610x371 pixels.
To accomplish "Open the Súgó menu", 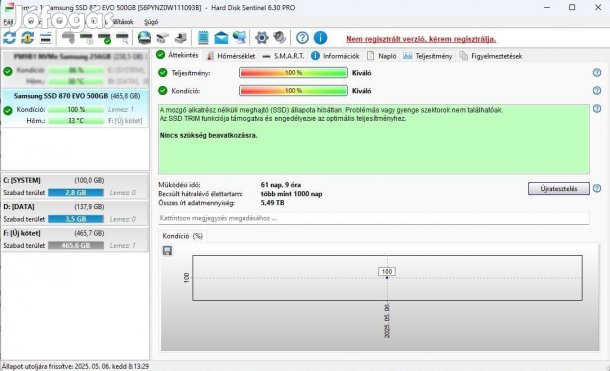I will (x=151, y=22).
